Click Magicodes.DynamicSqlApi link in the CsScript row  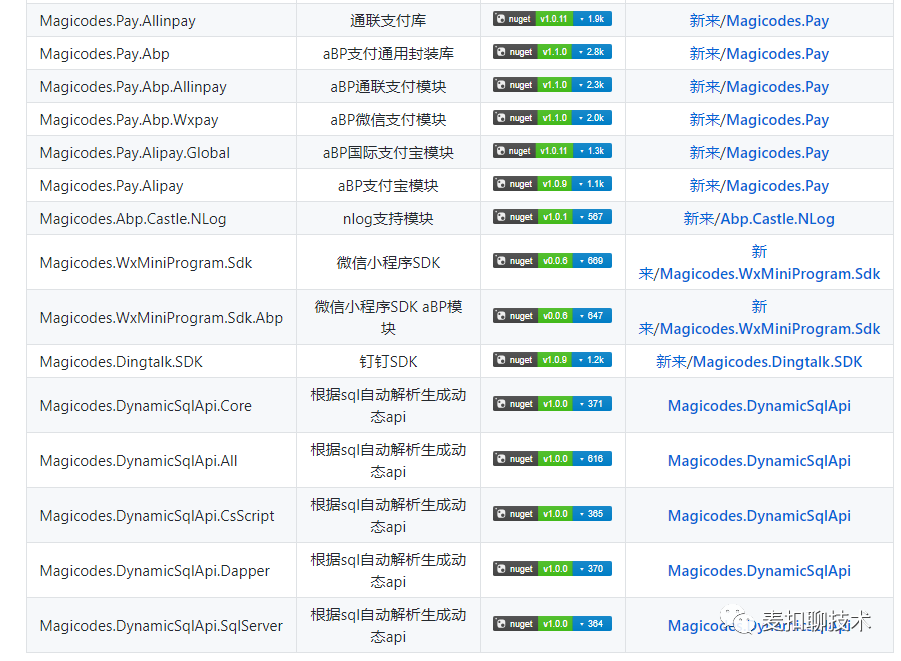[x=759, y=516]
